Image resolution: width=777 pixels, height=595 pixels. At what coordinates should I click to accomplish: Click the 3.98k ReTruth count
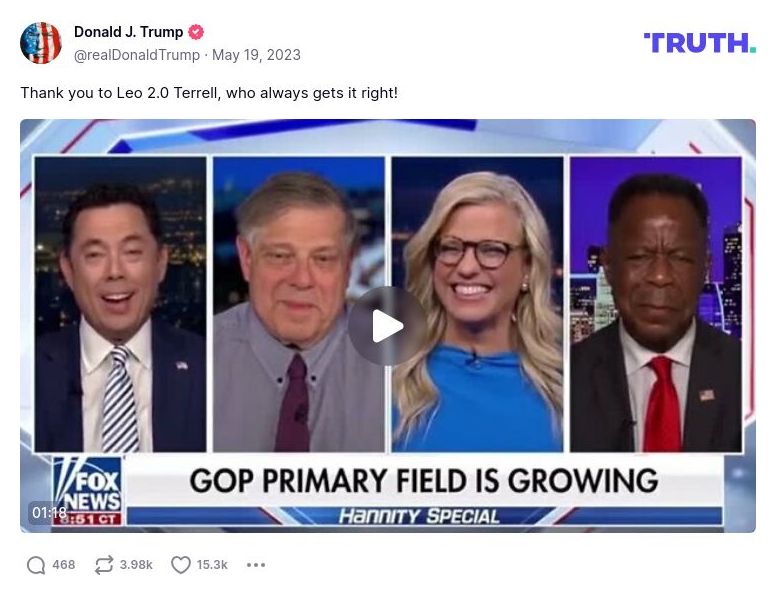tap(136, 565)
